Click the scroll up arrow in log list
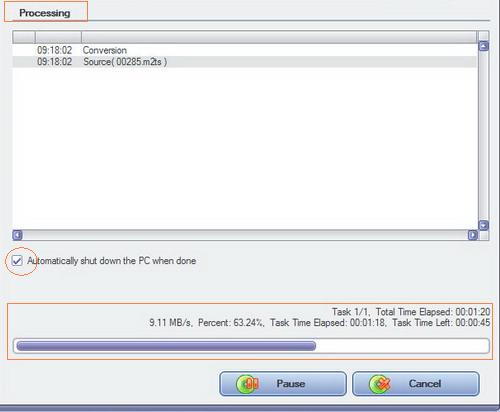500x412 pixels. tap(483, 46)
